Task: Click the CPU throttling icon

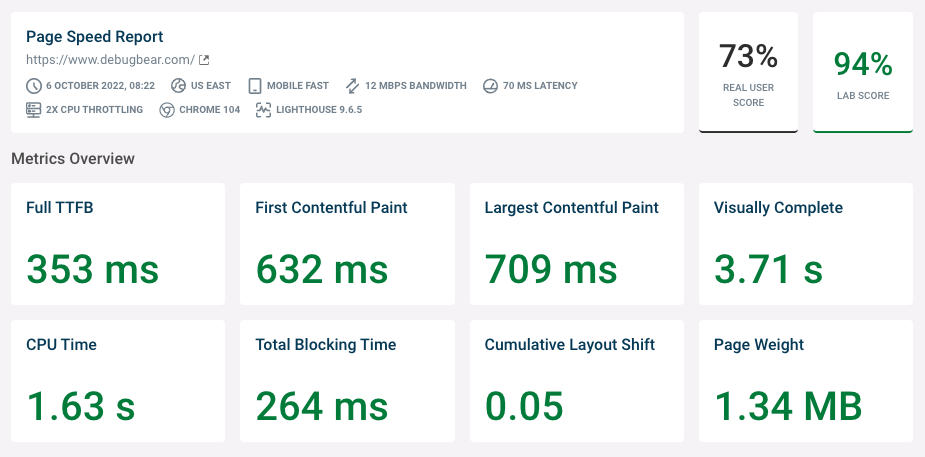Action: [33, 109]
